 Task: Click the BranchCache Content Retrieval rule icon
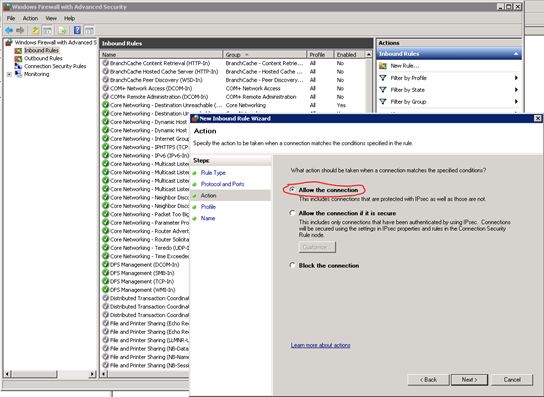pos(105,63)
